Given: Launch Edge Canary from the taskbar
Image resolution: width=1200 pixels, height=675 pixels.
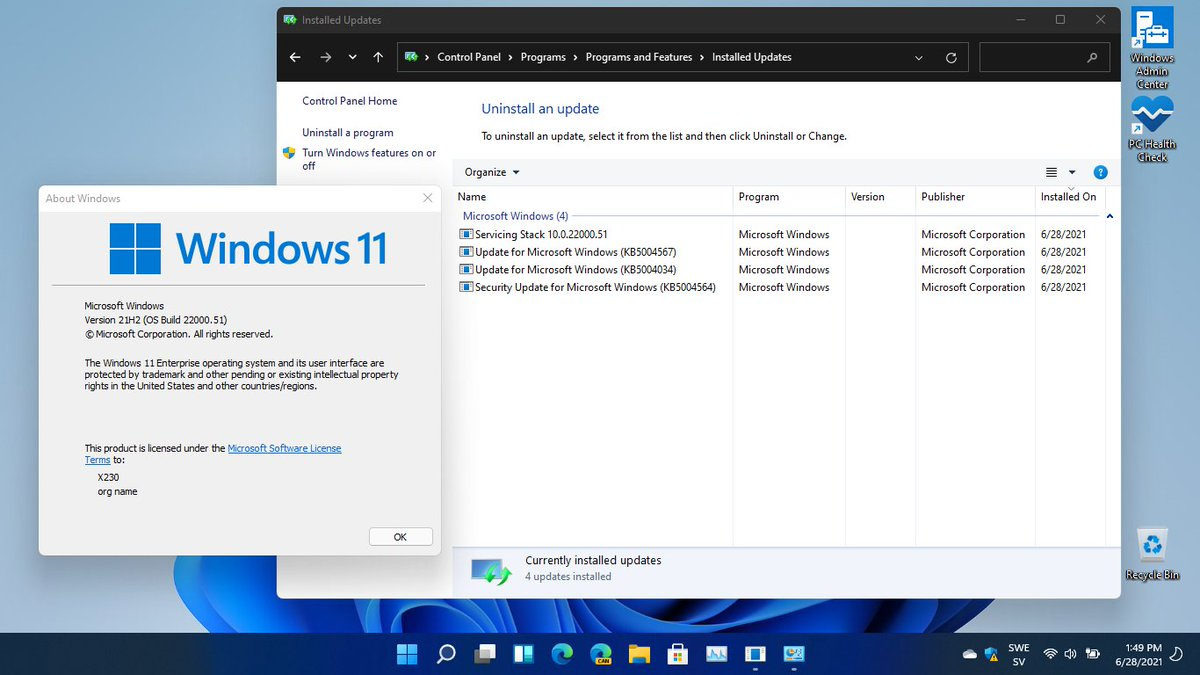Looking at the screenshot, I should pyautogui.click(x=601, y=654).
